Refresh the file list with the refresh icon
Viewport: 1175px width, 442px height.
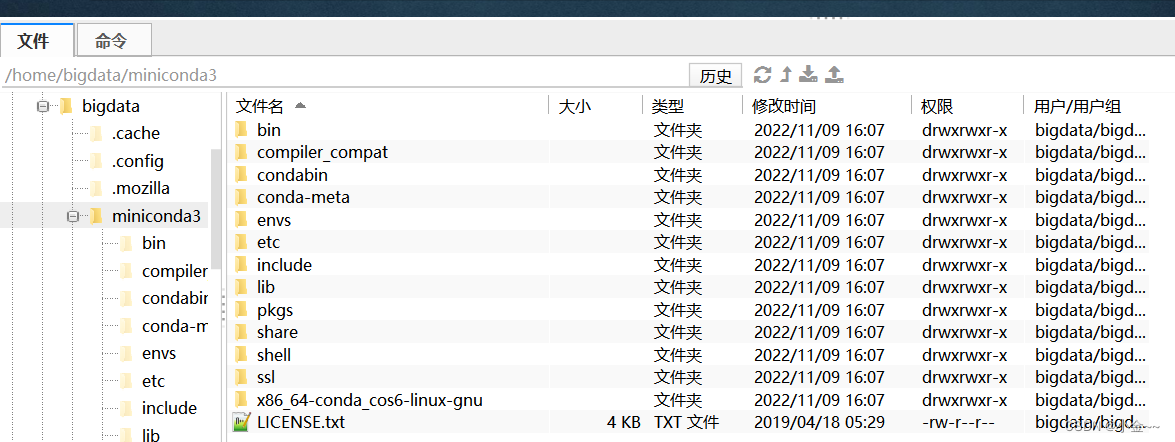[x=762, y=74]
